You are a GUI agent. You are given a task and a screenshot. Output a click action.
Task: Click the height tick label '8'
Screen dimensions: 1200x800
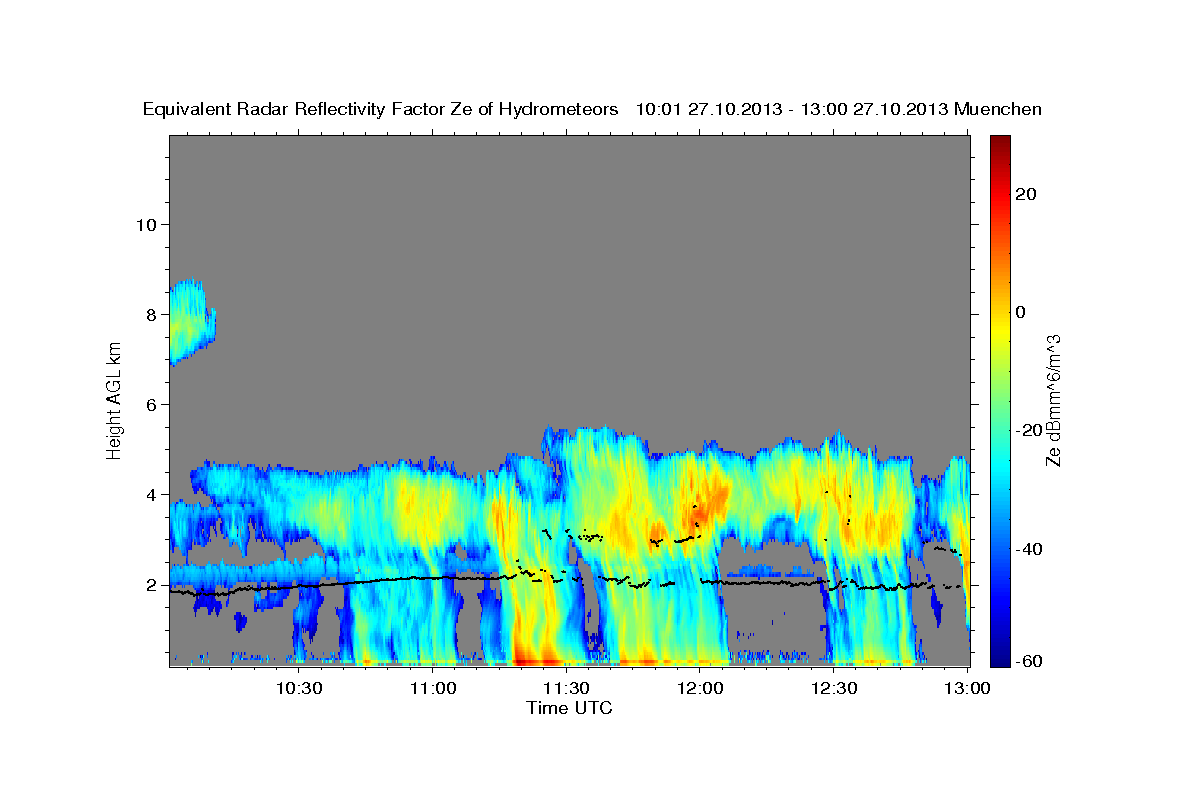pyautogui.click(x=150, y=314)
